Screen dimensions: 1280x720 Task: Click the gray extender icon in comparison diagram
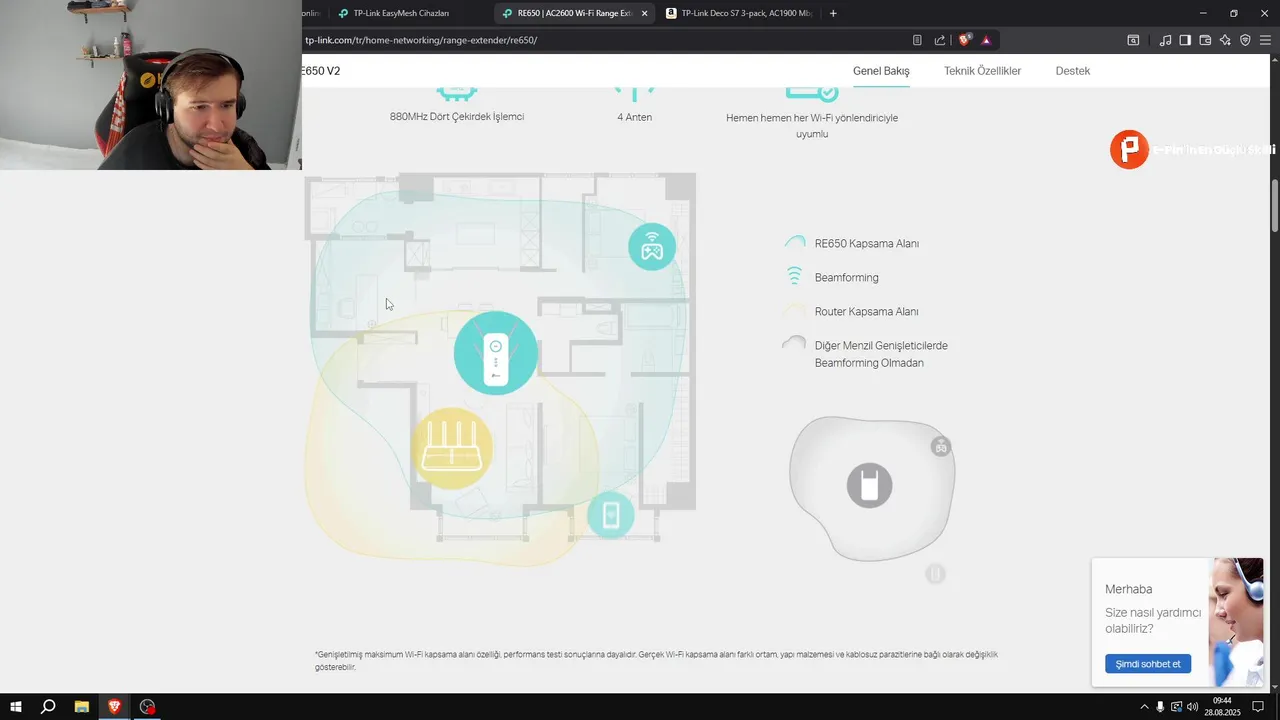(x=869, y=485)
